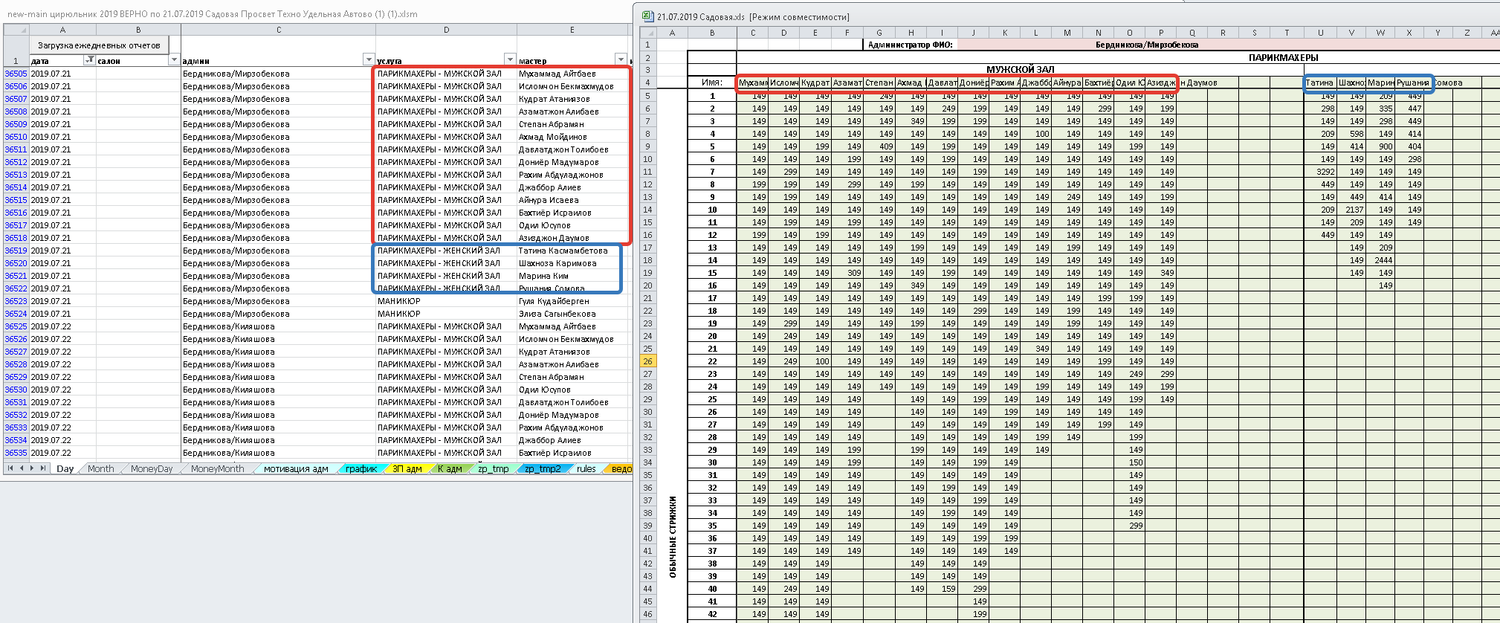
Task: Expand the админ column filter
Action: pos(368,61)
